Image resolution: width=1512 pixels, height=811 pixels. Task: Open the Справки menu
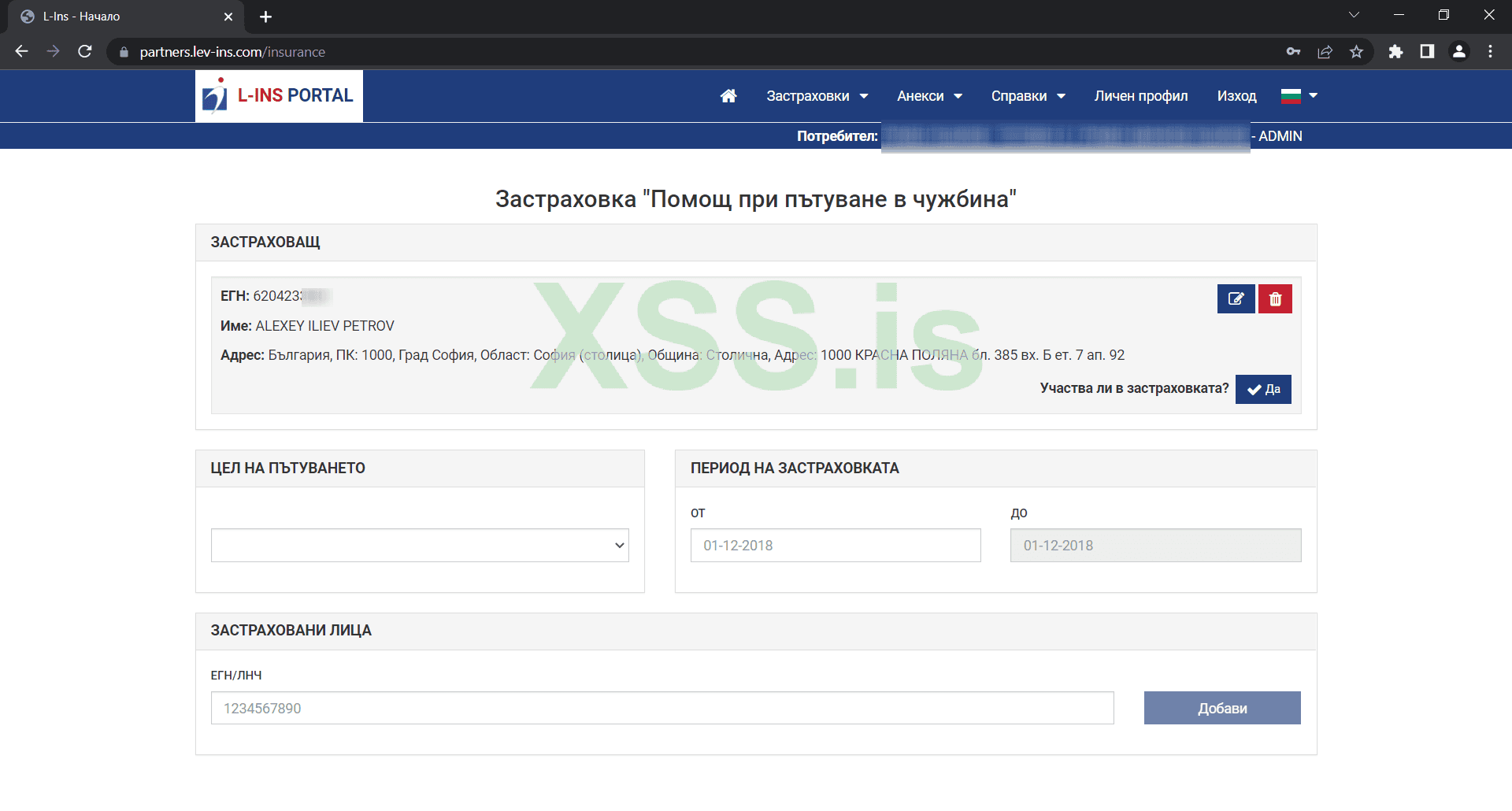coord(1028,96)
